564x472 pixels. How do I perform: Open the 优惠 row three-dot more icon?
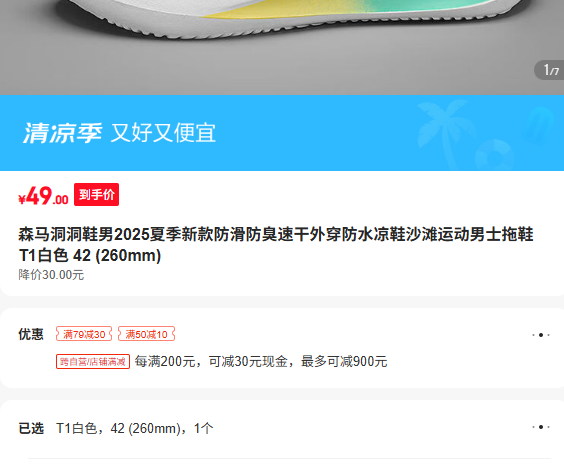click(x=541, y=335)
